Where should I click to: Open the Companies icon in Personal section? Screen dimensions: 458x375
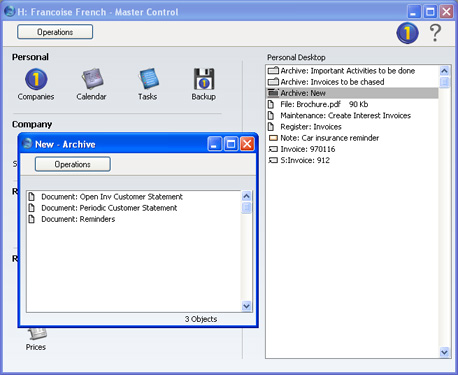tap(36, 79)
